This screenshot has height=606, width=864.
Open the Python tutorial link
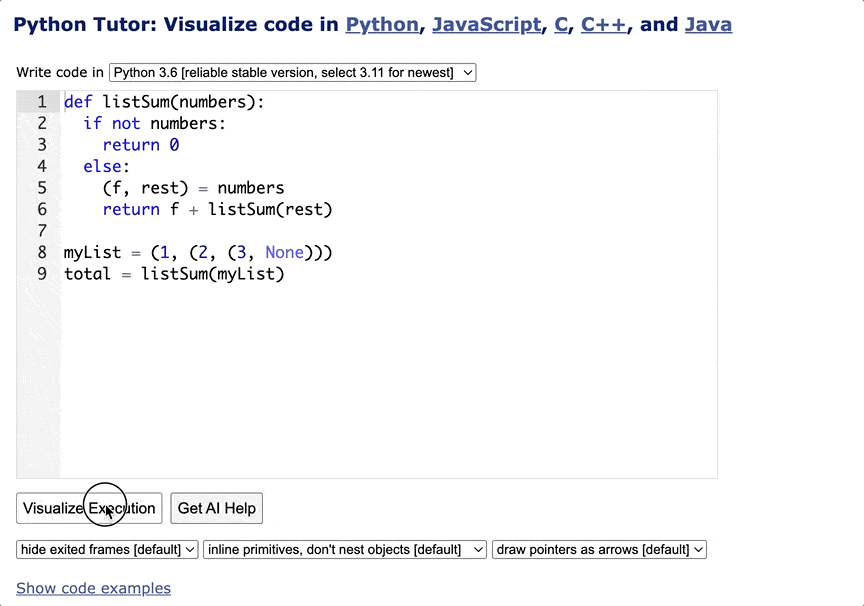(382, 24)
